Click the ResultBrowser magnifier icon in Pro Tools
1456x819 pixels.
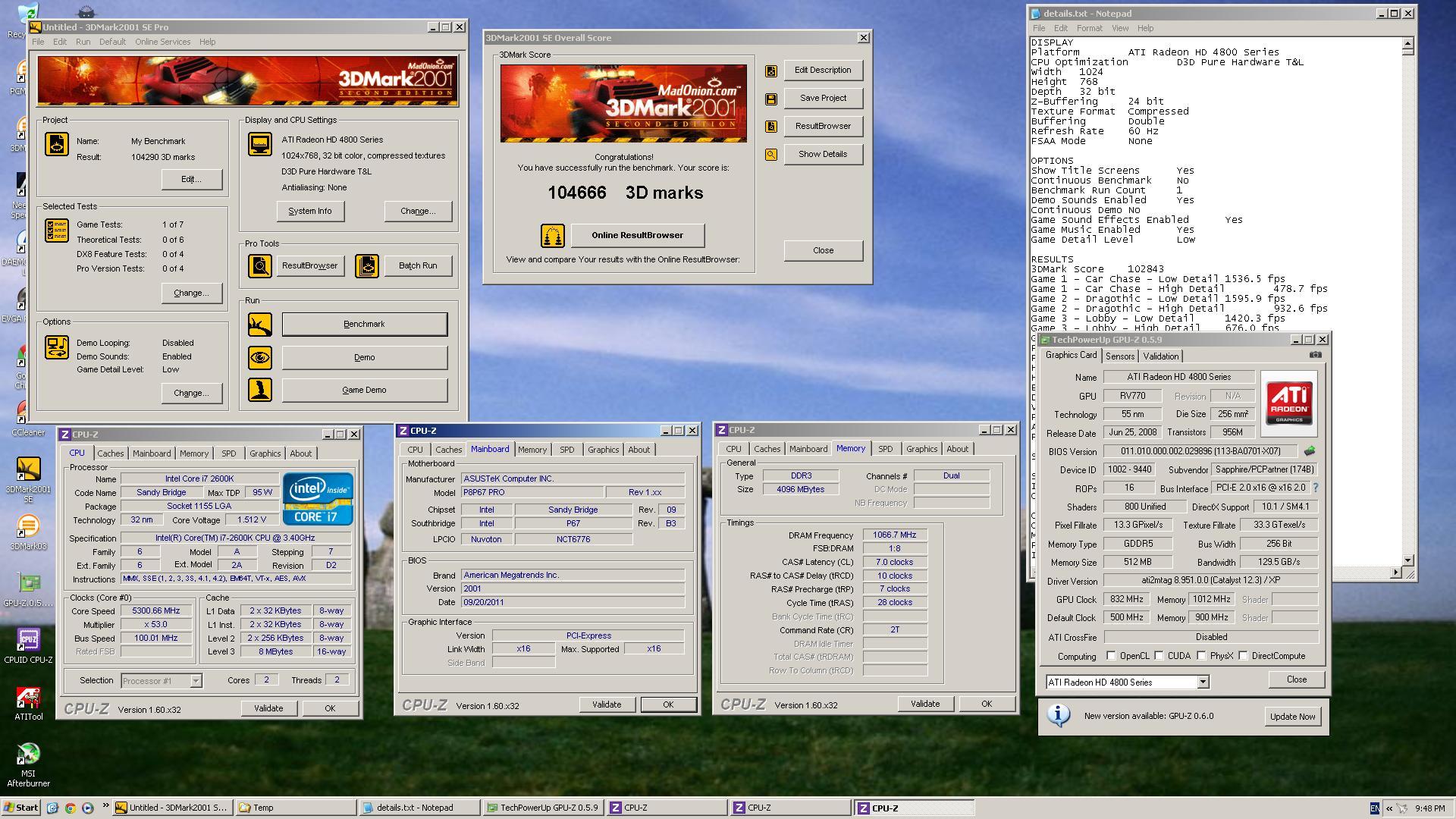pyautogui.click(x=260, y=266)
